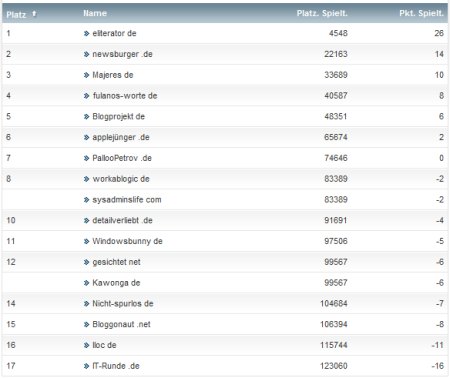Click the arrow icon before PalooPetrov .de
This screenshot has height=378, width=450.
coord(87,158)
